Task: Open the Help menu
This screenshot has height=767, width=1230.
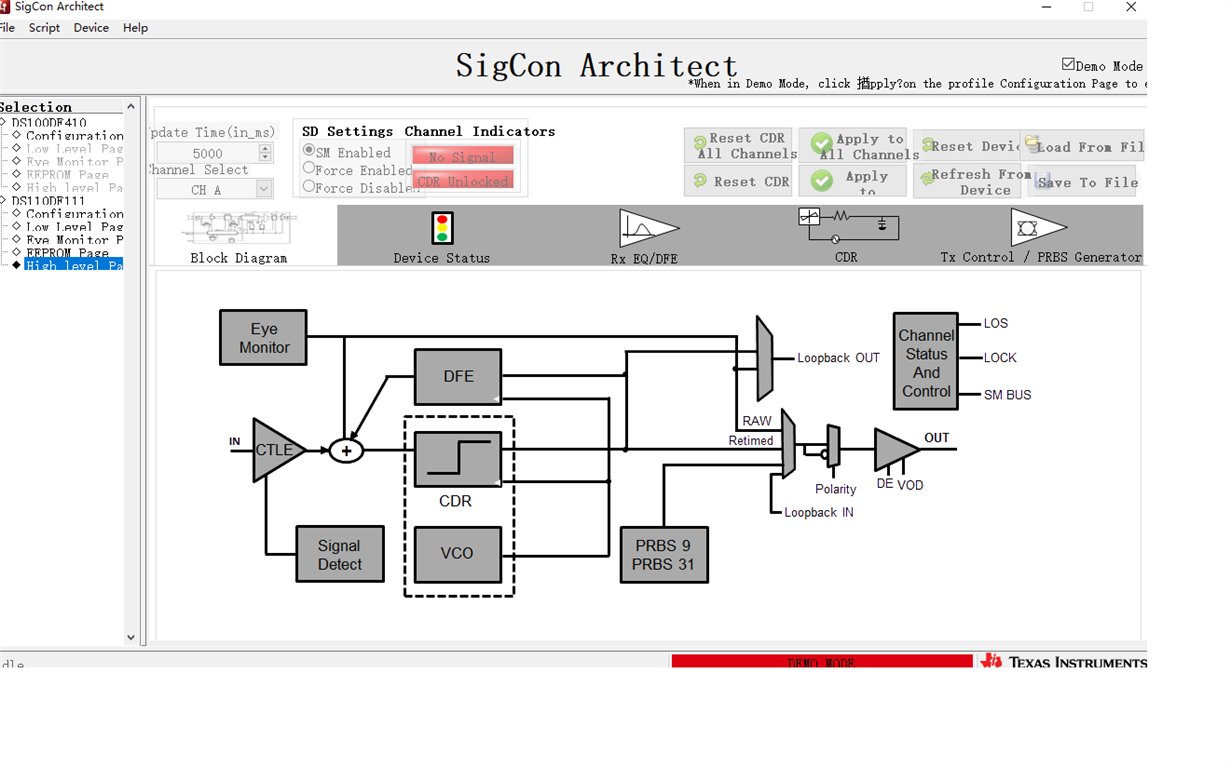Action: coord(135,28)
